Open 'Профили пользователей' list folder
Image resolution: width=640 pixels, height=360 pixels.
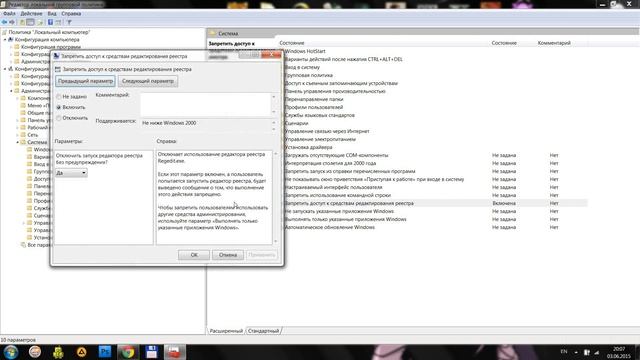[x=313, y=107]
